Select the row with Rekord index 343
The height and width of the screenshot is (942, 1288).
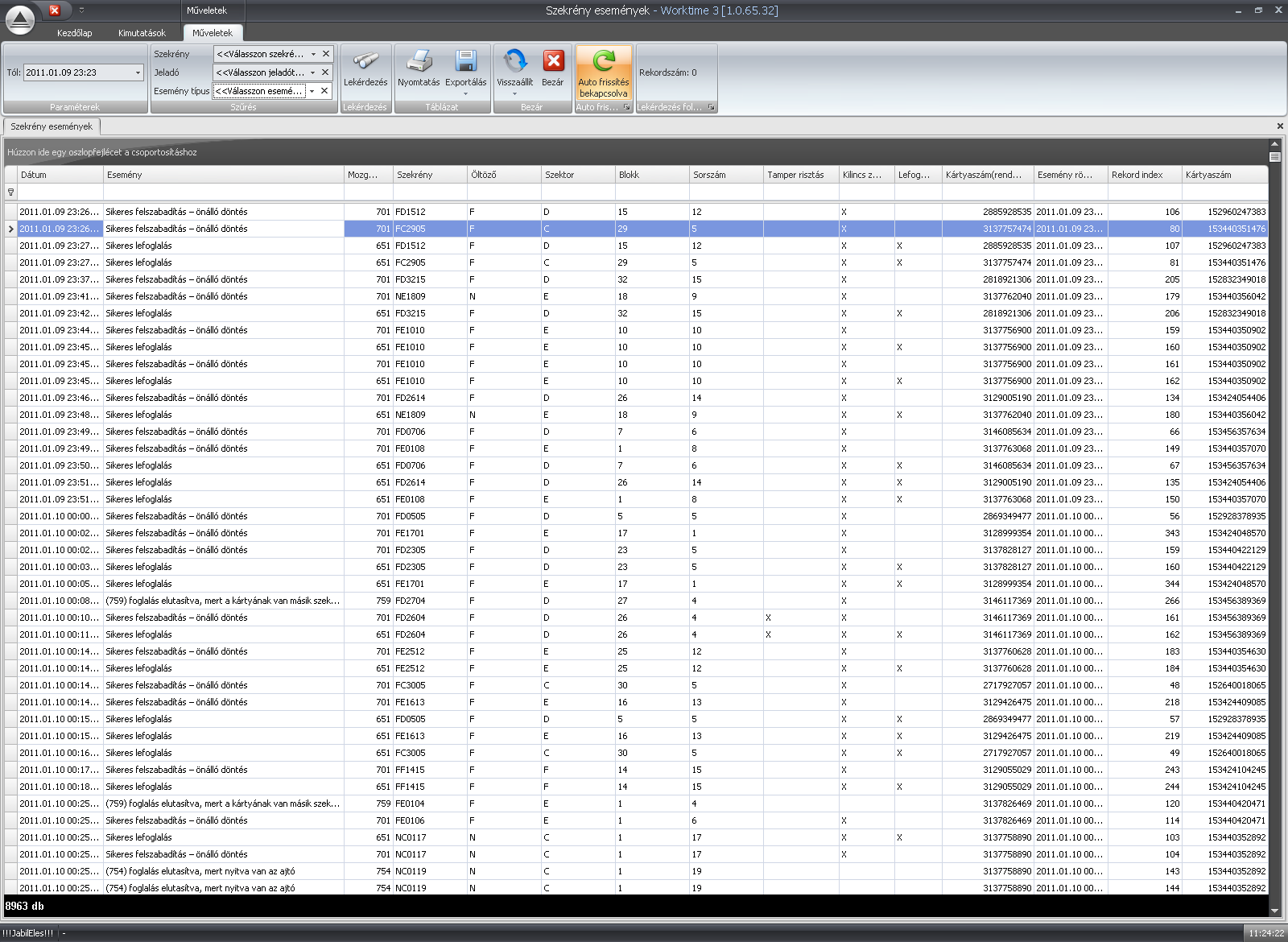tap(636, 533)
